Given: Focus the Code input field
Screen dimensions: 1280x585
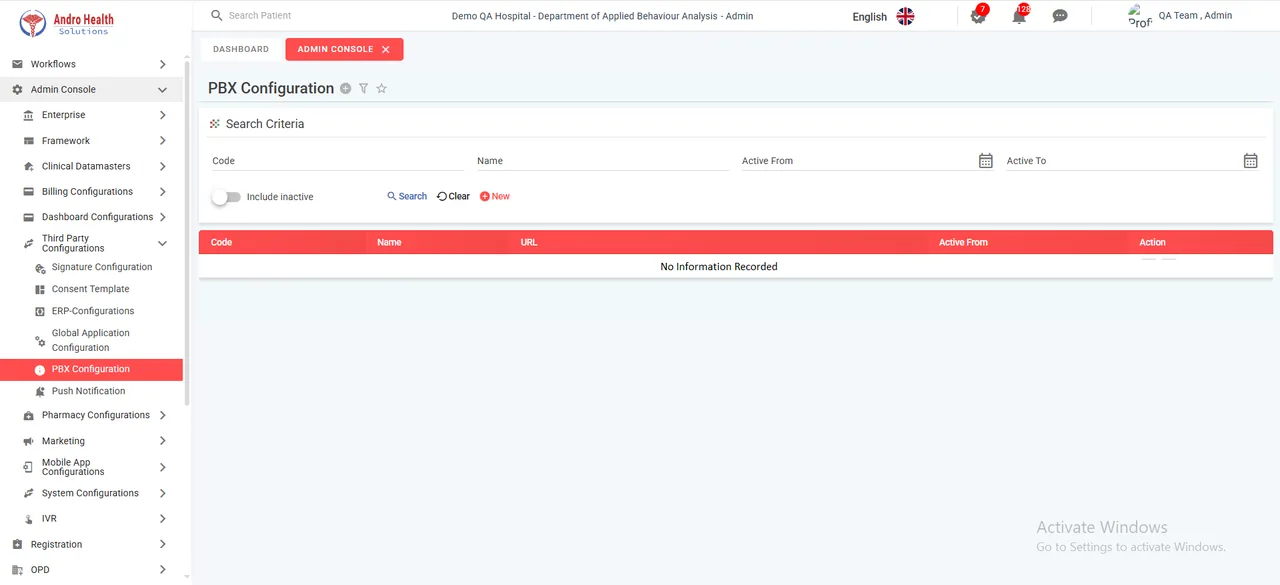Looking at the screenshot, I should click(338, 161).
